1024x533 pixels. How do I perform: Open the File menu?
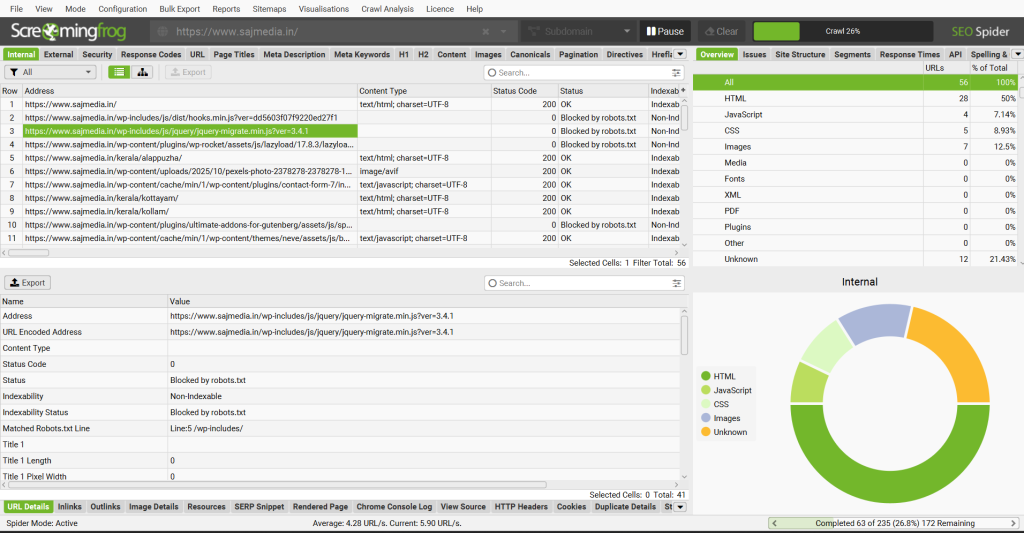click(x=16, y=8)
